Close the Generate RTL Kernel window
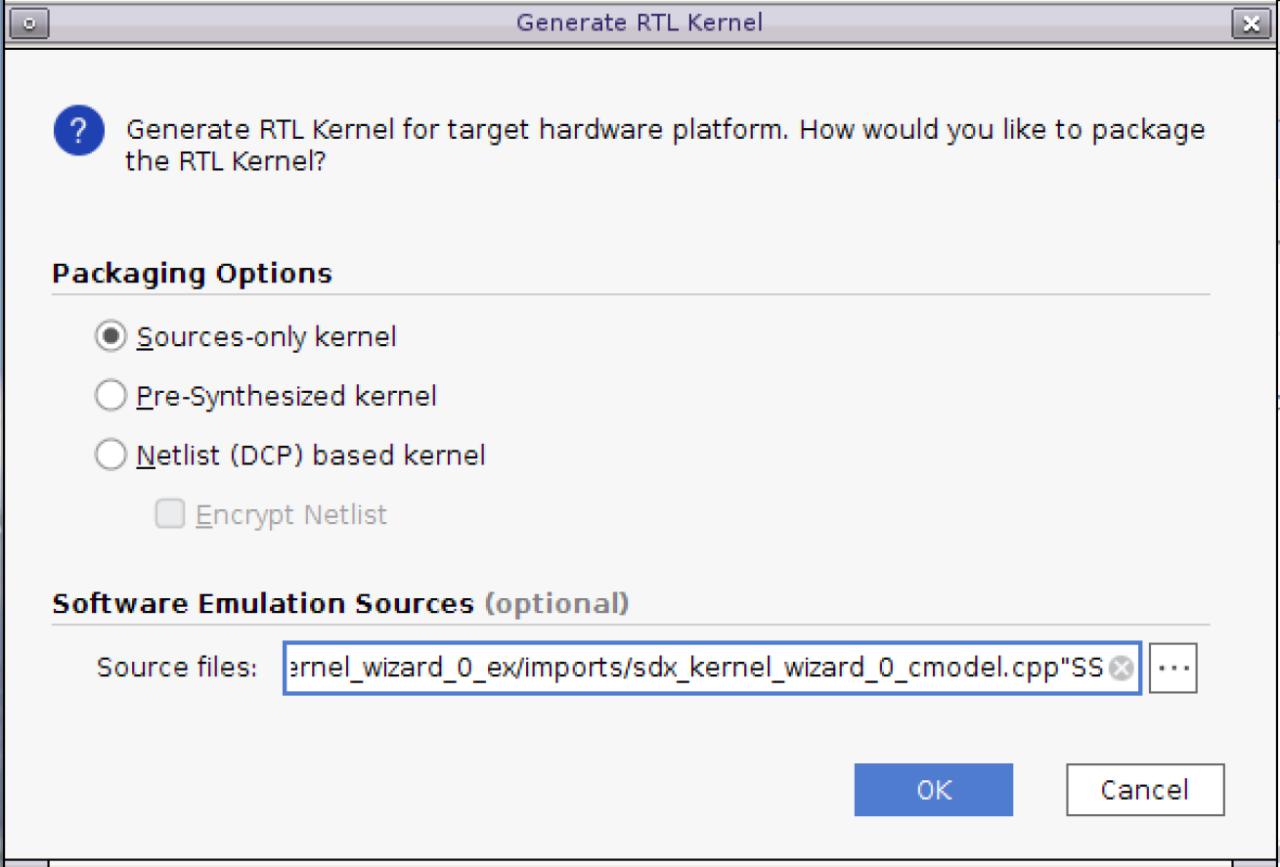Screen dimensions: 1280x867 pyautogui.click(x=1250, y=23)
